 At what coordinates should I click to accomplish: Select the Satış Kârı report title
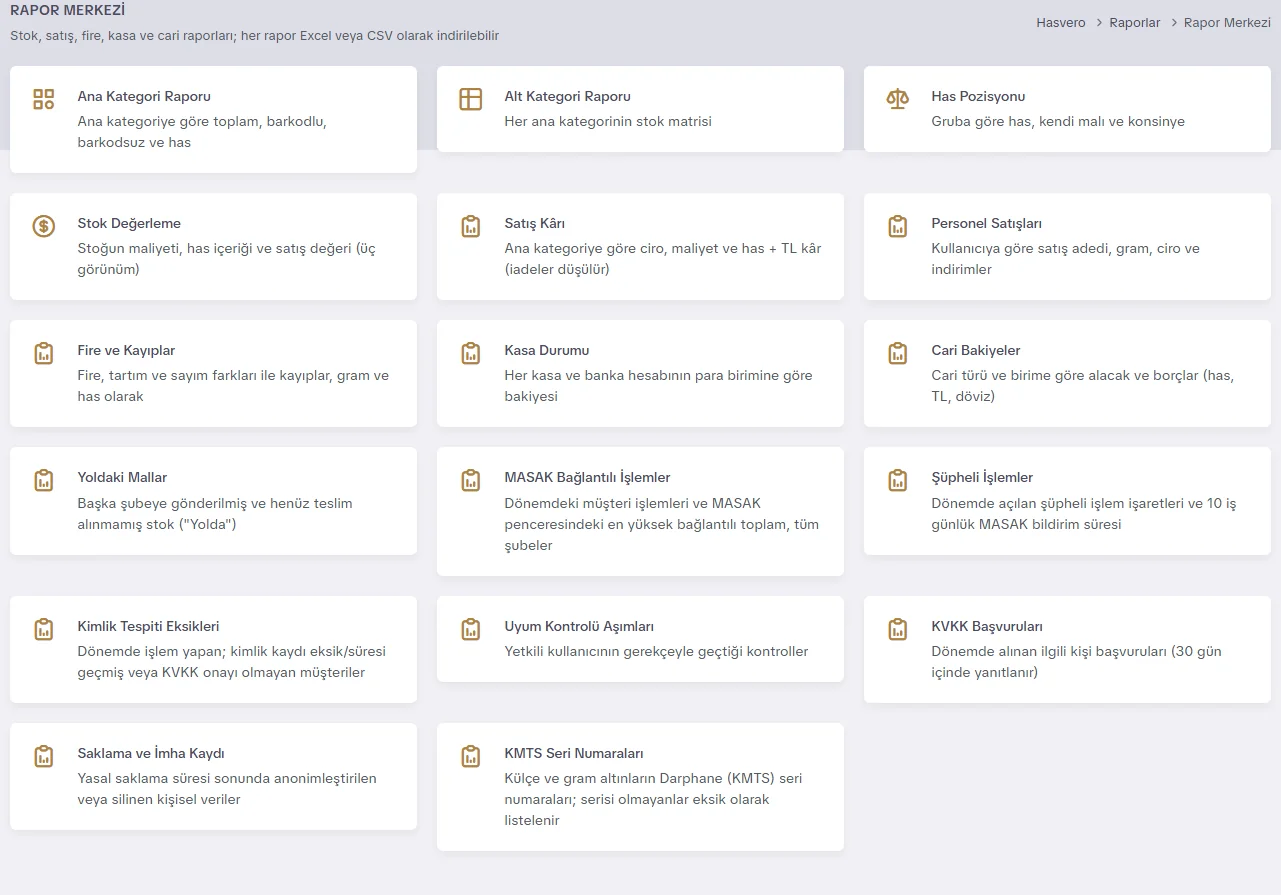534,224
